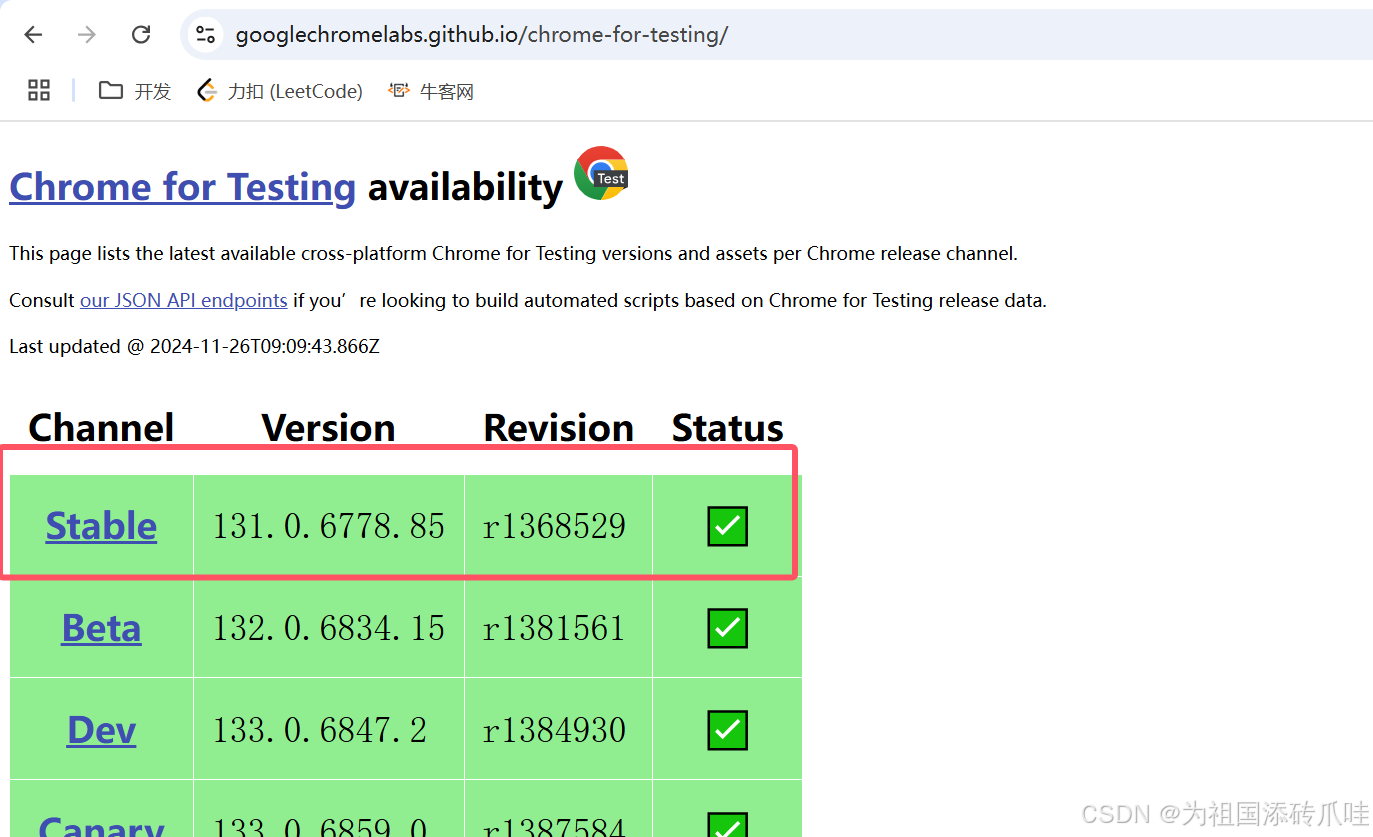Screen dimensions: 1373x837
Task: Open the Stable channel link
Action: tap(101, 525)
